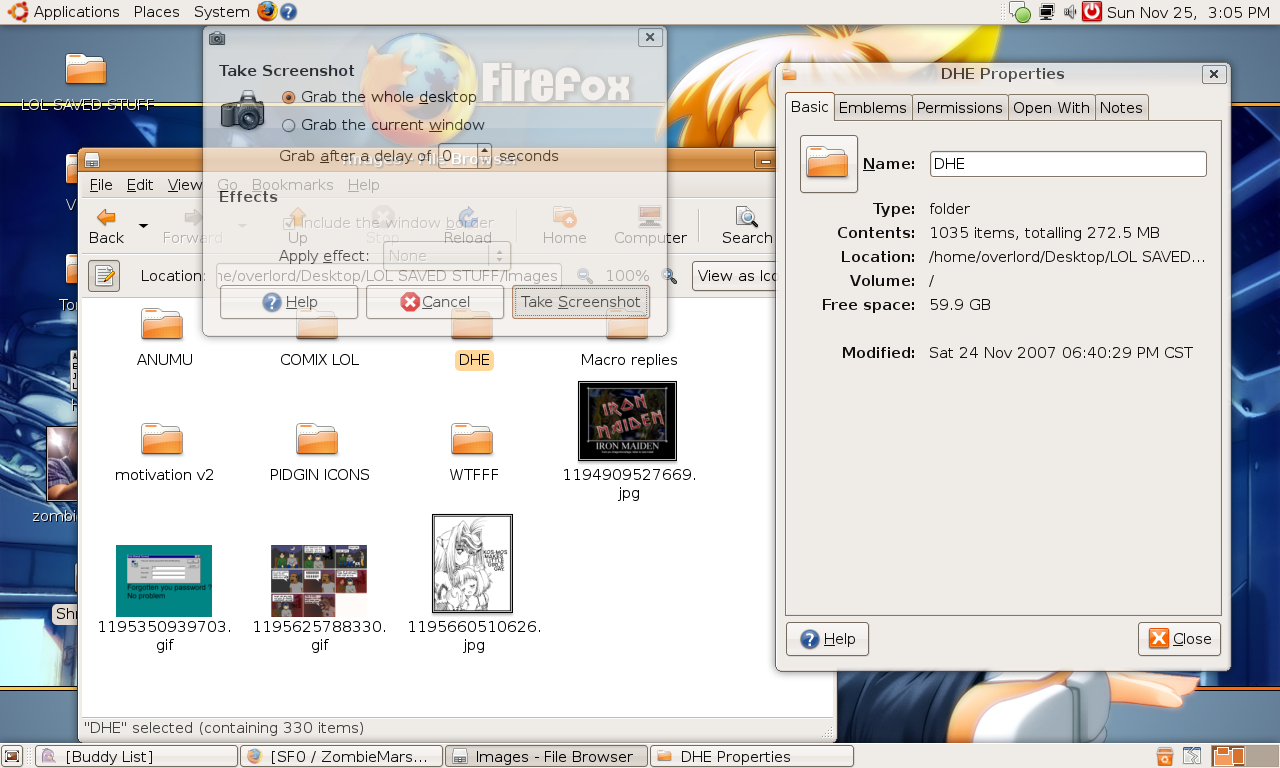
Task: Switch to Emblems tab
Action: (872, 108)
